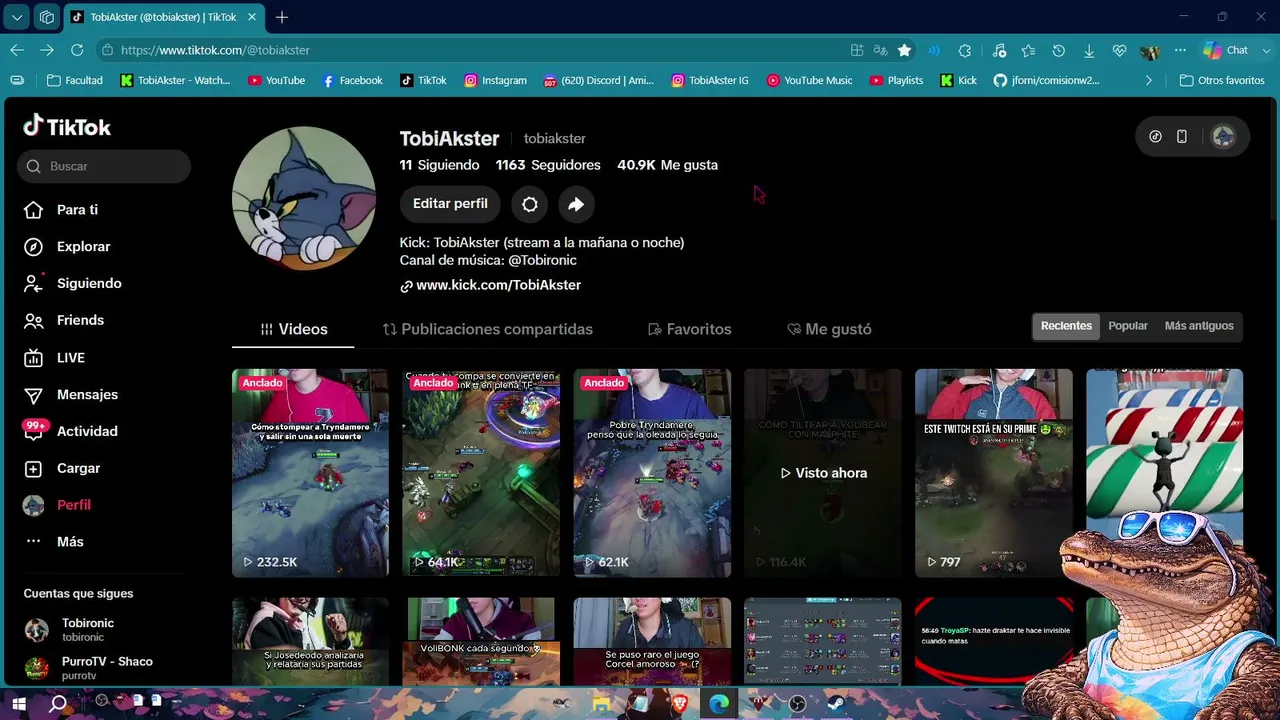The width and height of the screenshot is (1280, 720).
Task: Sort videos by Más antiguos
Action: click(x=1199, y=326)
